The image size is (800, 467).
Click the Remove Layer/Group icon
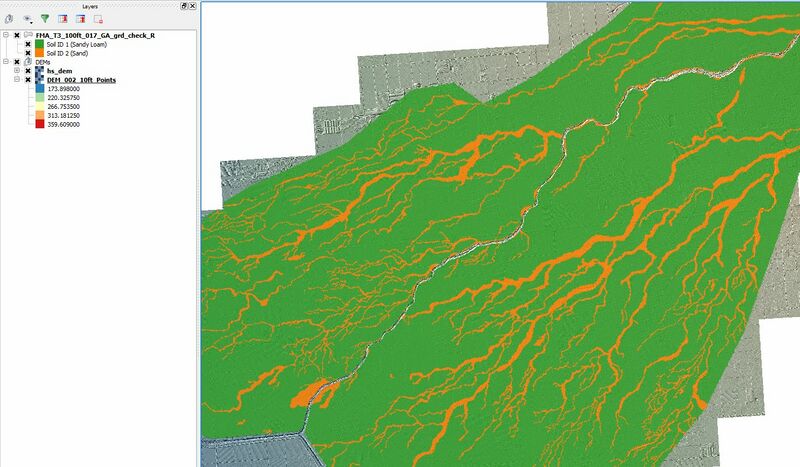click(x=98, y=18)
